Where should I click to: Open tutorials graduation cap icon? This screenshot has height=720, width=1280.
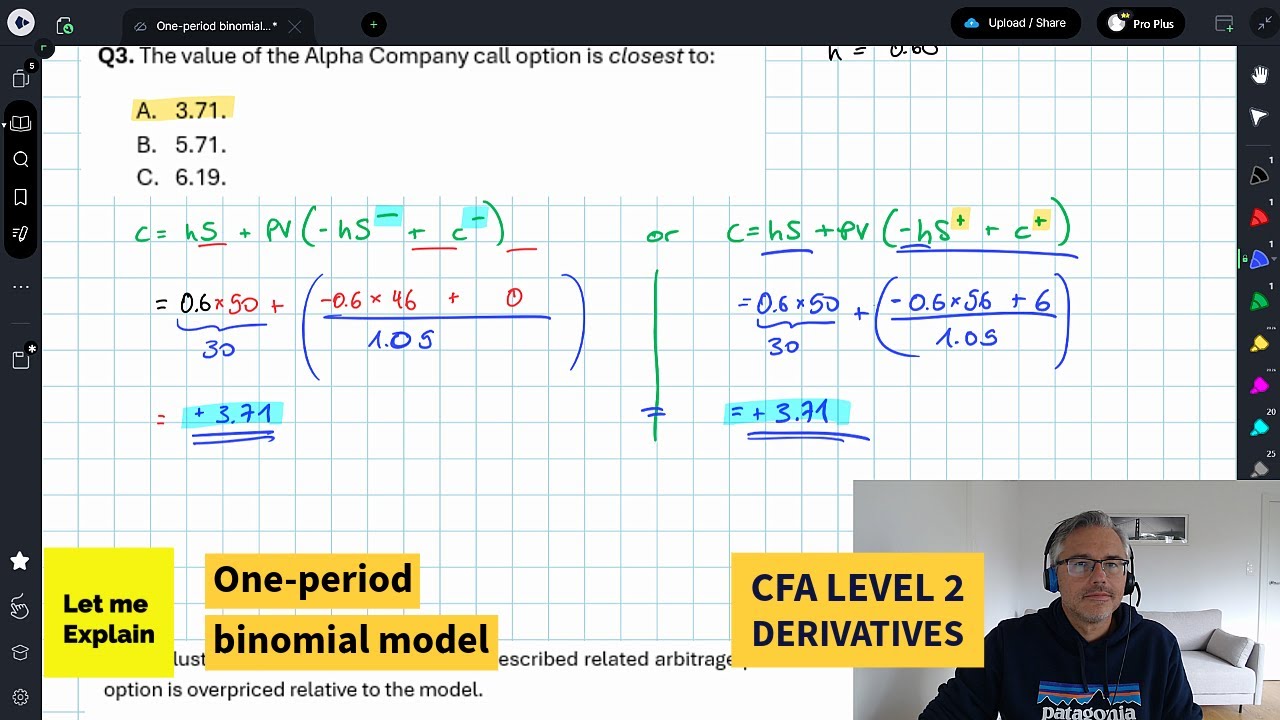click(20, 652)
